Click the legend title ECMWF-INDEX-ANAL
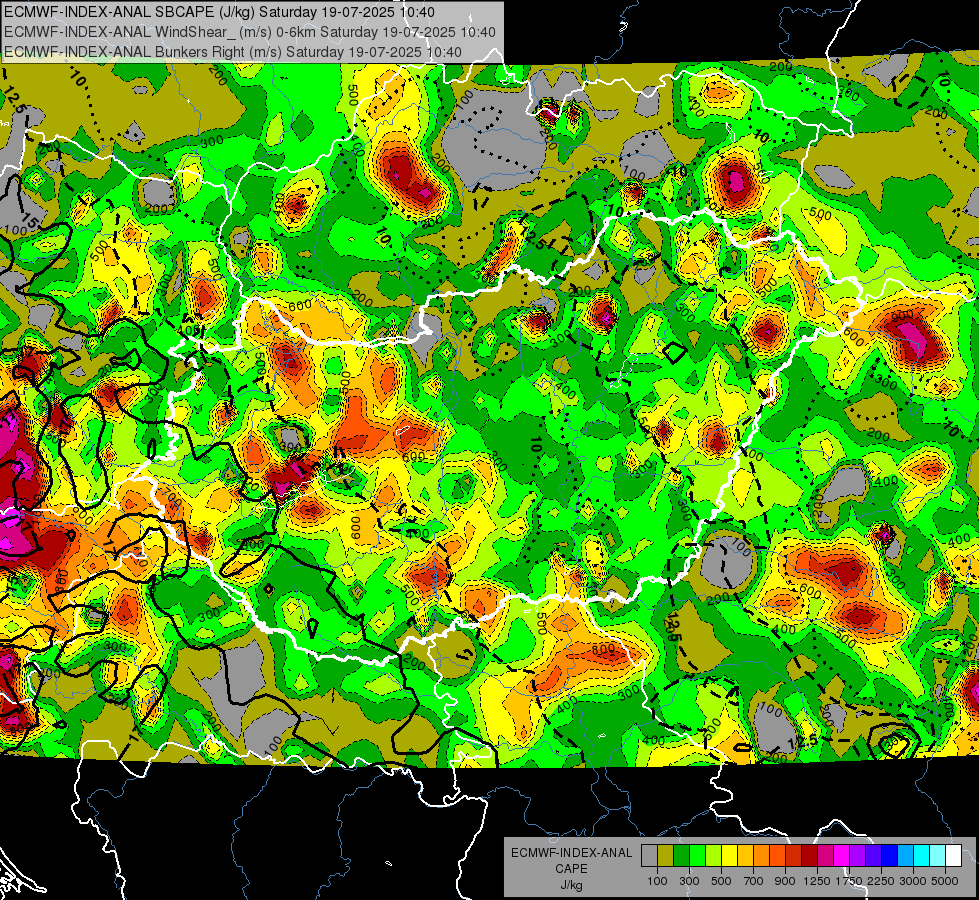979x900 pixels. 571,853
